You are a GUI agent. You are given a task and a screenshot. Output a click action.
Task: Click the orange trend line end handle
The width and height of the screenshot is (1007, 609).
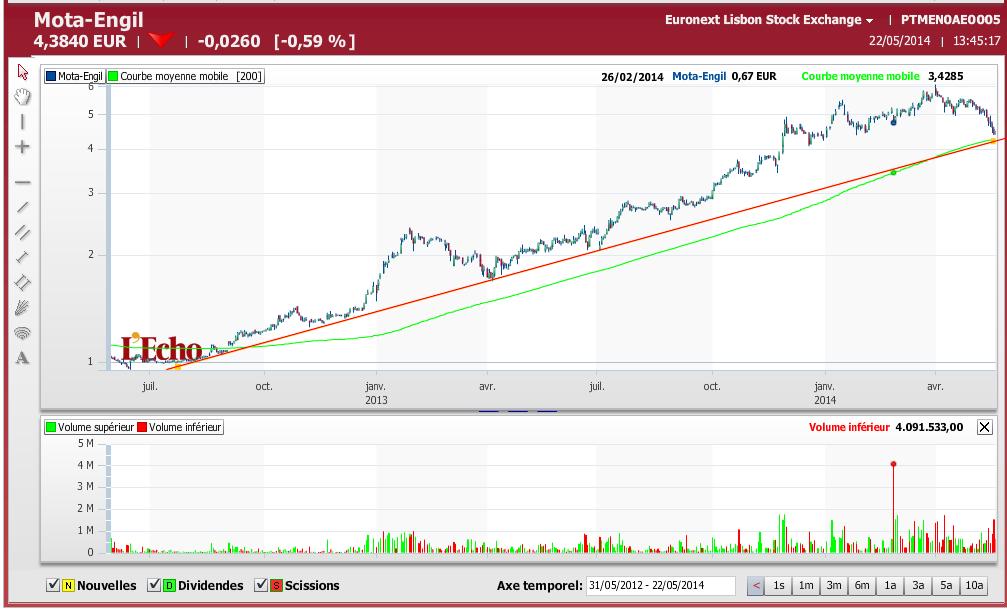click(x=993, y=141)
